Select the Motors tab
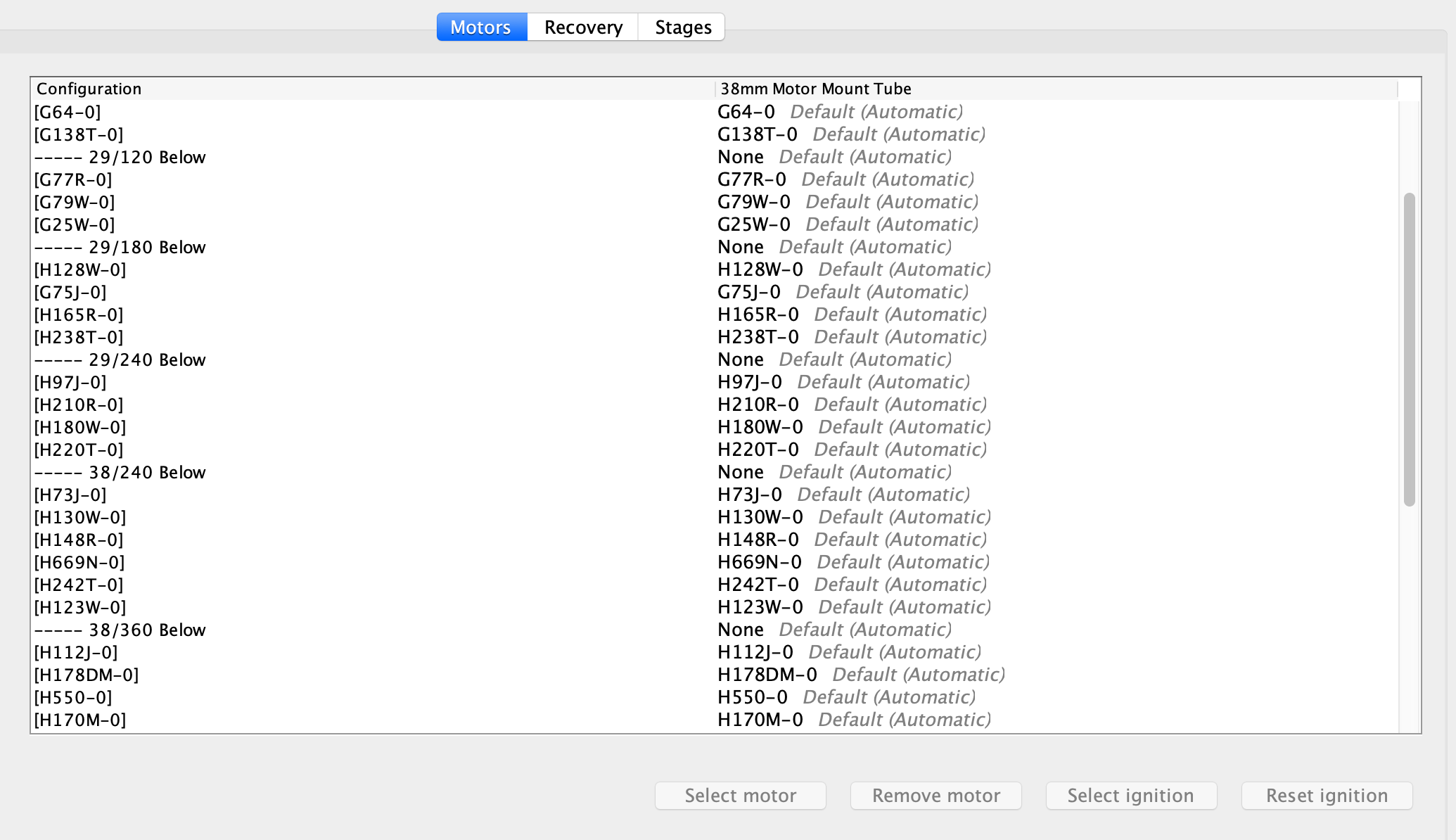 481,27
